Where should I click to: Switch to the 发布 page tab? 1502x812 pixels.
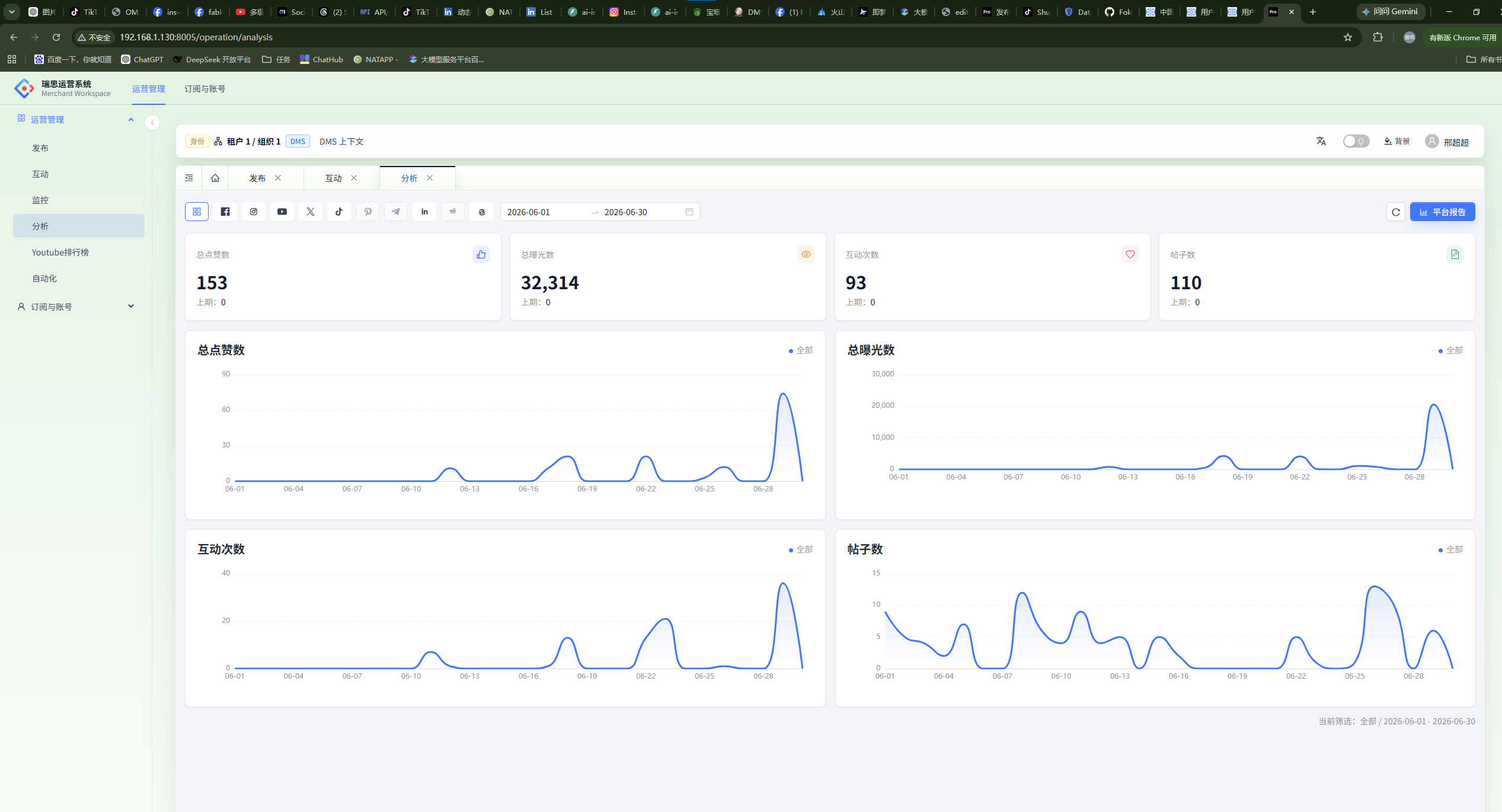coord(257,178)
